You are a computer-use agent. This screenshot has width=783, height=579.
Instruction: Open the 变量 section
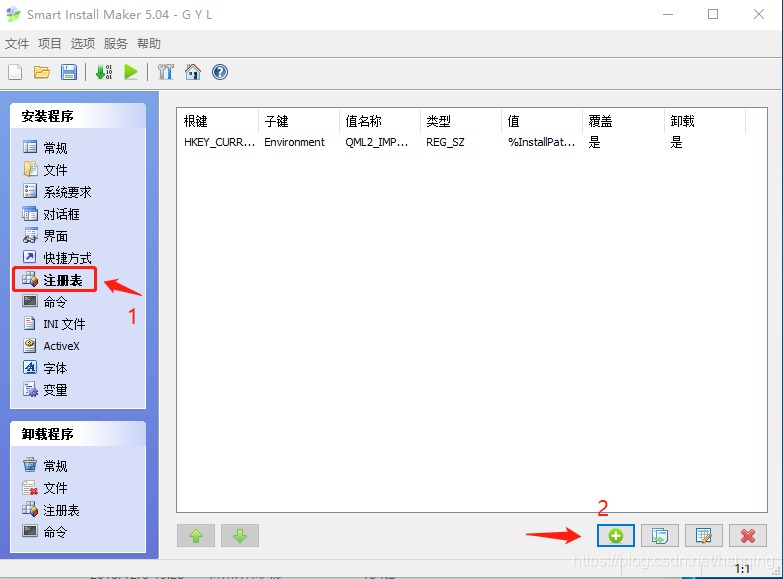coord(45,390)
